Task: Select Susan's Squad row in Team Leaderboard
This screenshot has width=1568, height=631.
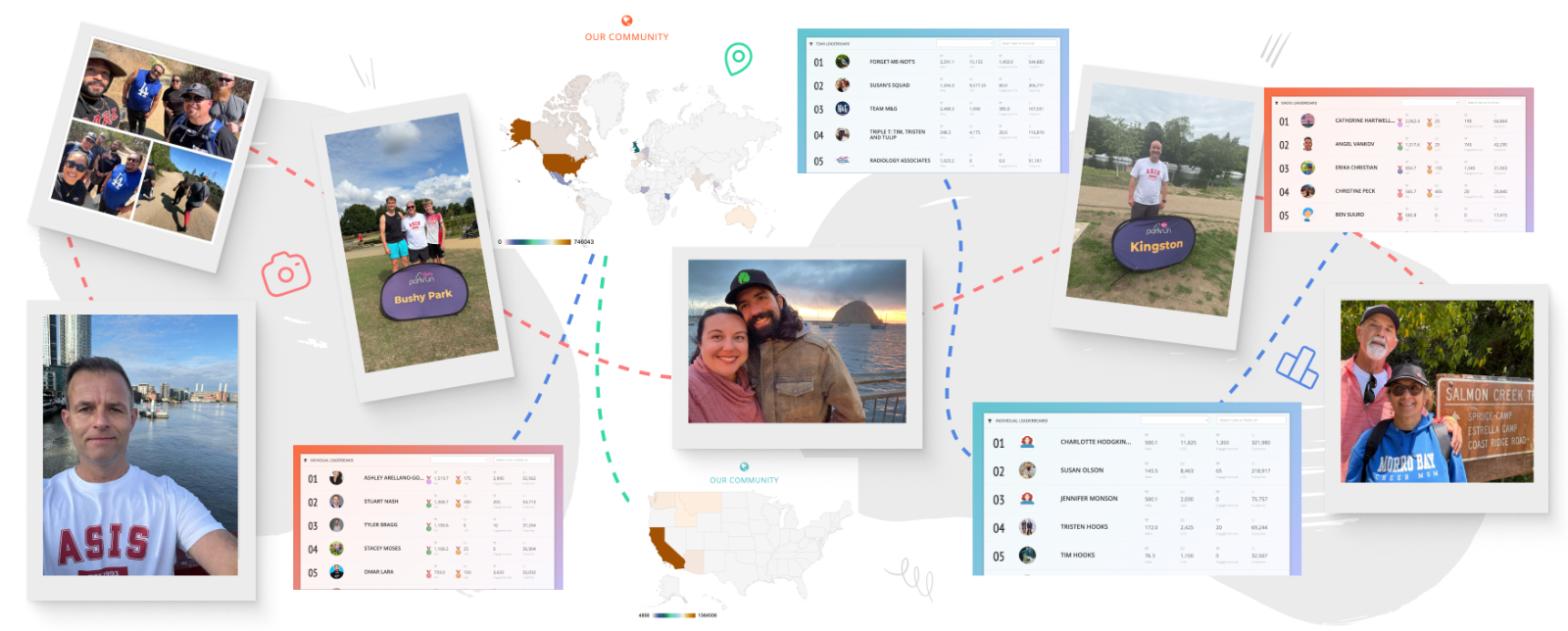Action: click(890, 85)
